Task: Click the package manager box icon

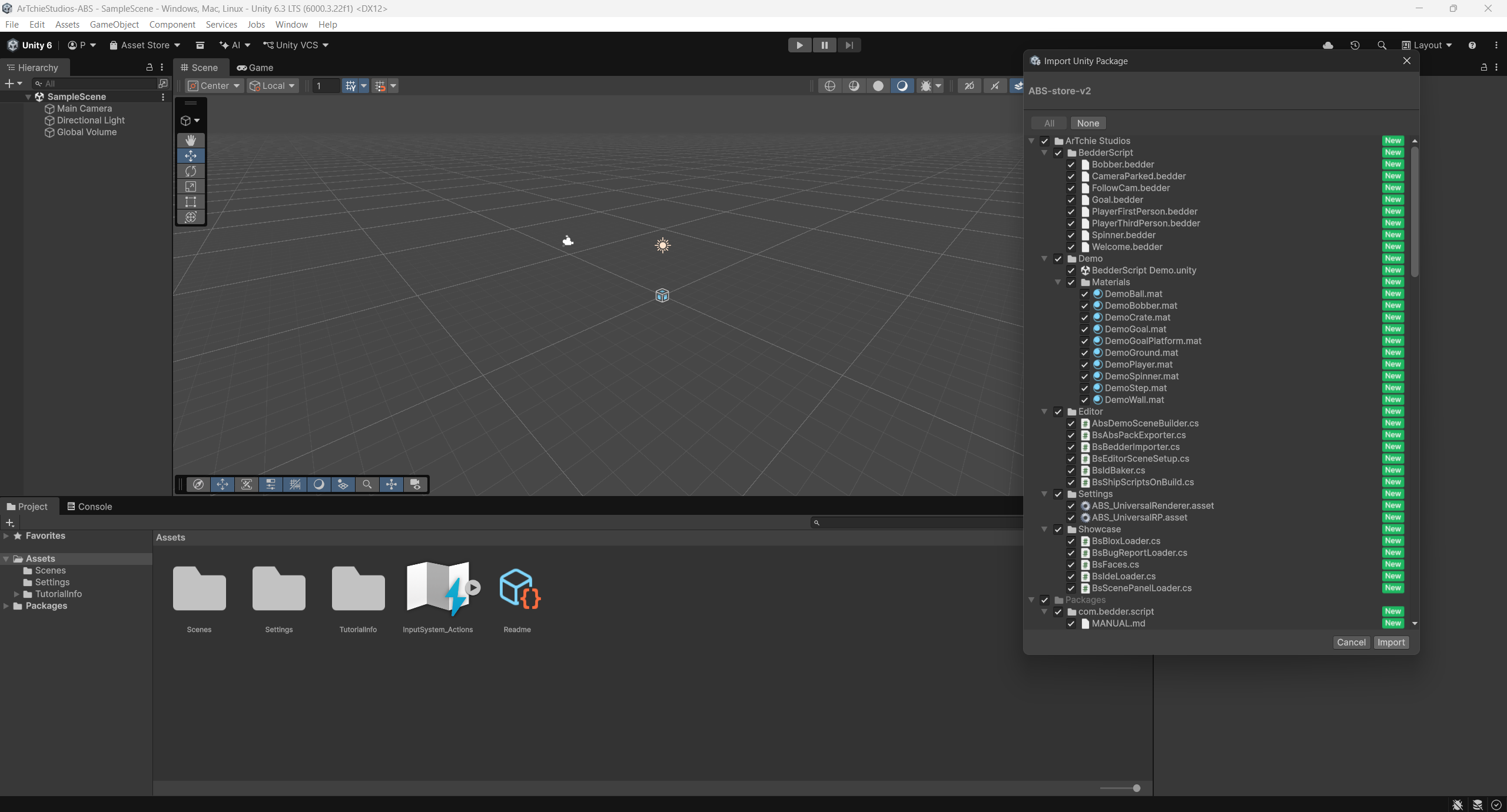Action: [x=200, y=45]
